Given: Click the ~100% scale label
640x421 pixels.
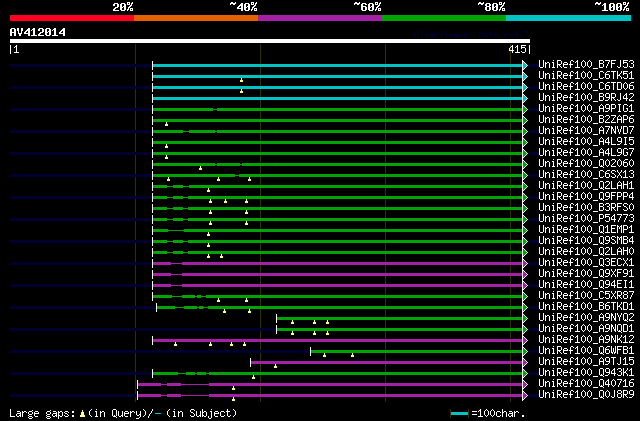Looking at the screenshot, I should coord(611,7).
